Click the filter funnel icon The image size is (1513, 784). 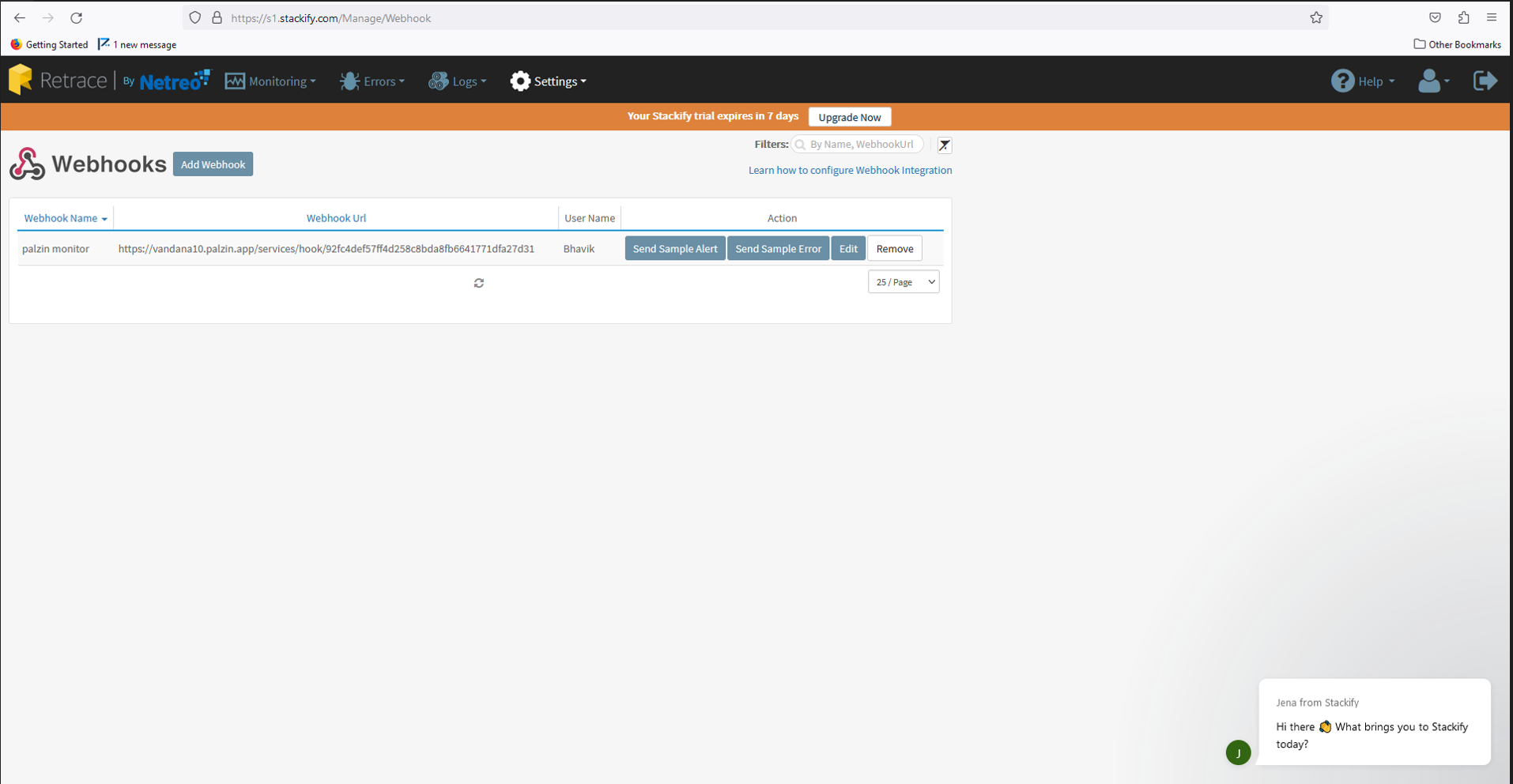tap(945, 145)
